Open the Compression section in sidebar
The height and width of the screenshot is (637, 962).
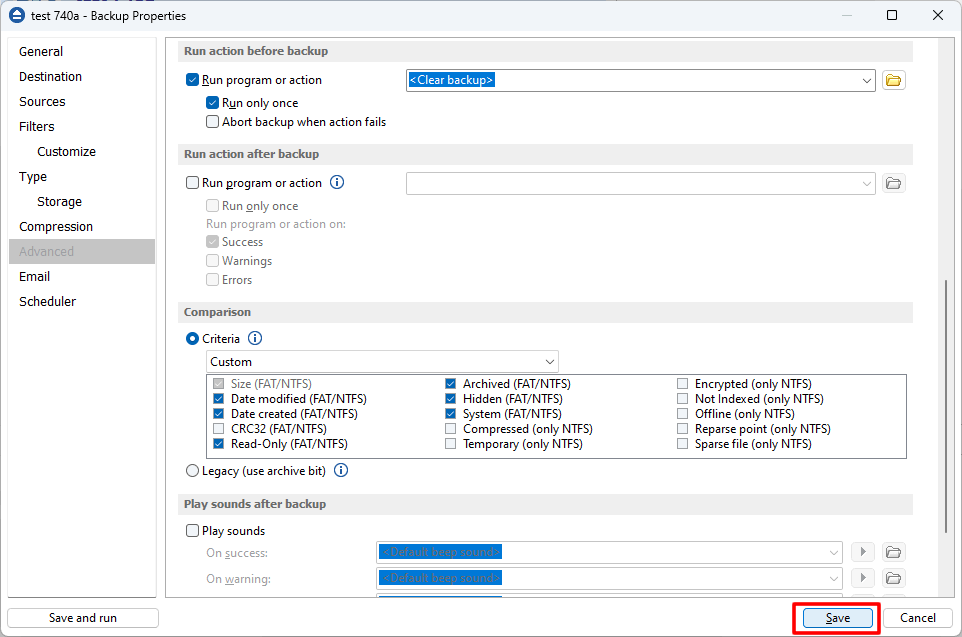tap(56, 227)
